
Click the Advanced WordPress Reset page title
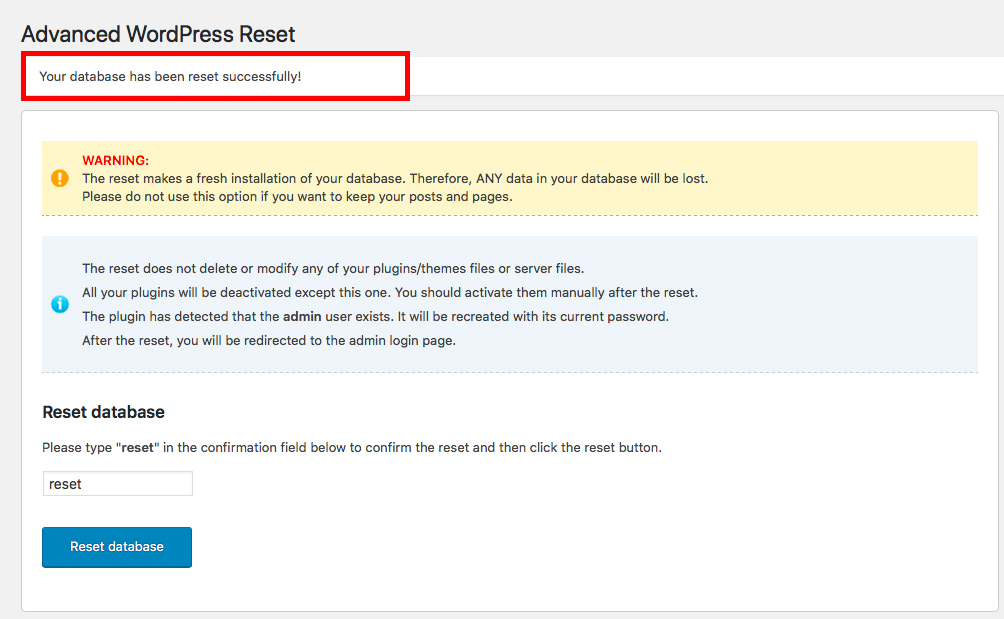(x=158, y=34)
